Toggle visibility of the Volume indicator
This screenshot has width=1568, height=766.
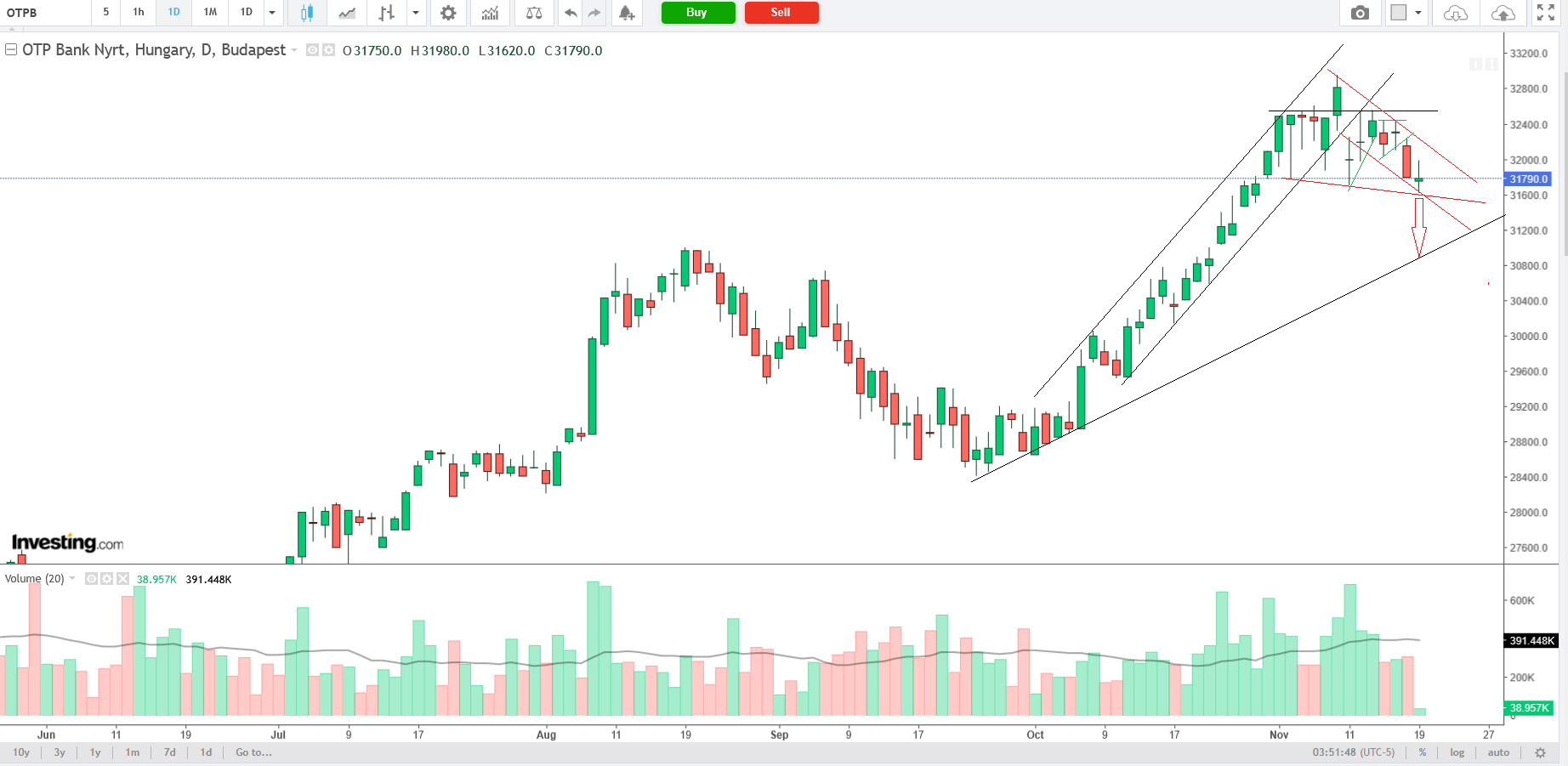pos(91,579)
